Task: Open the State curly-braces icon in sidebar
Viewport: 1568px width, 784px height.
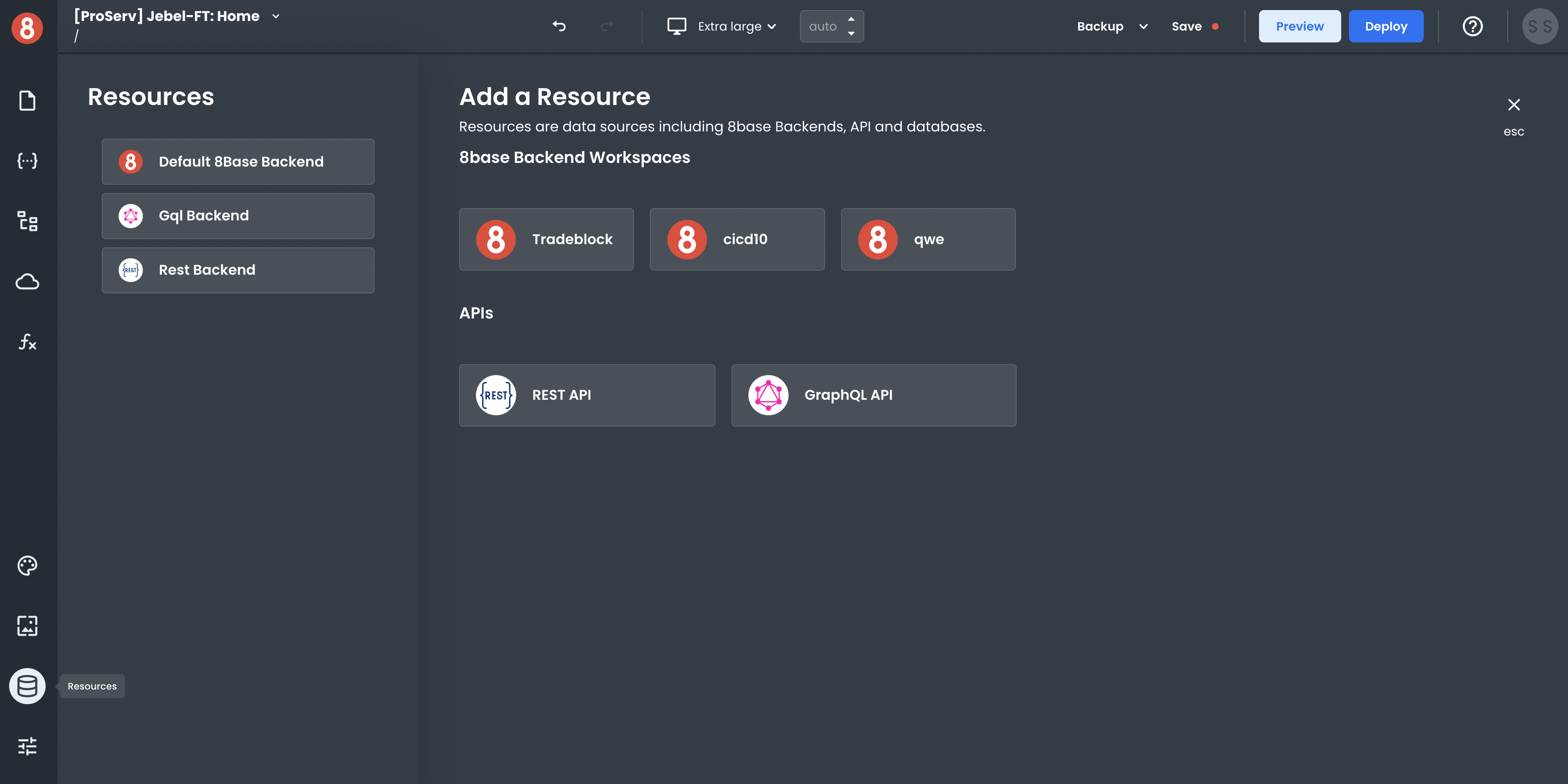Action: click(27, 161)
